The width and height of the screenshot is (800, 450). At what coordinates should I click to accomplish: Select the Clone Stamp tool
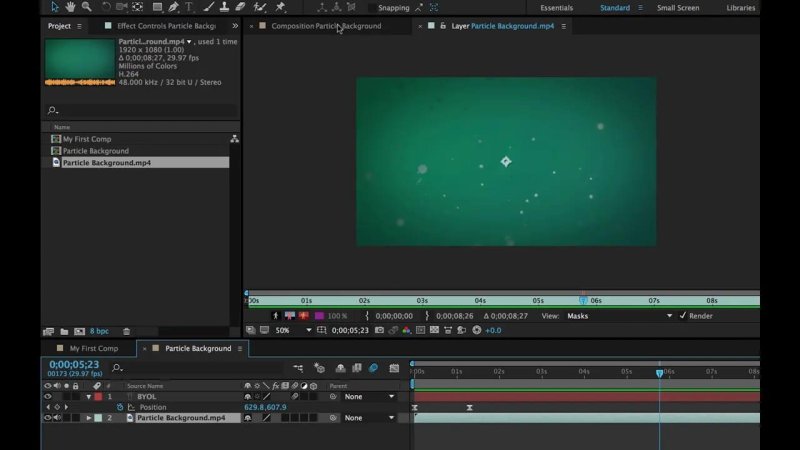pyautogui.click(x=224, y=7)
